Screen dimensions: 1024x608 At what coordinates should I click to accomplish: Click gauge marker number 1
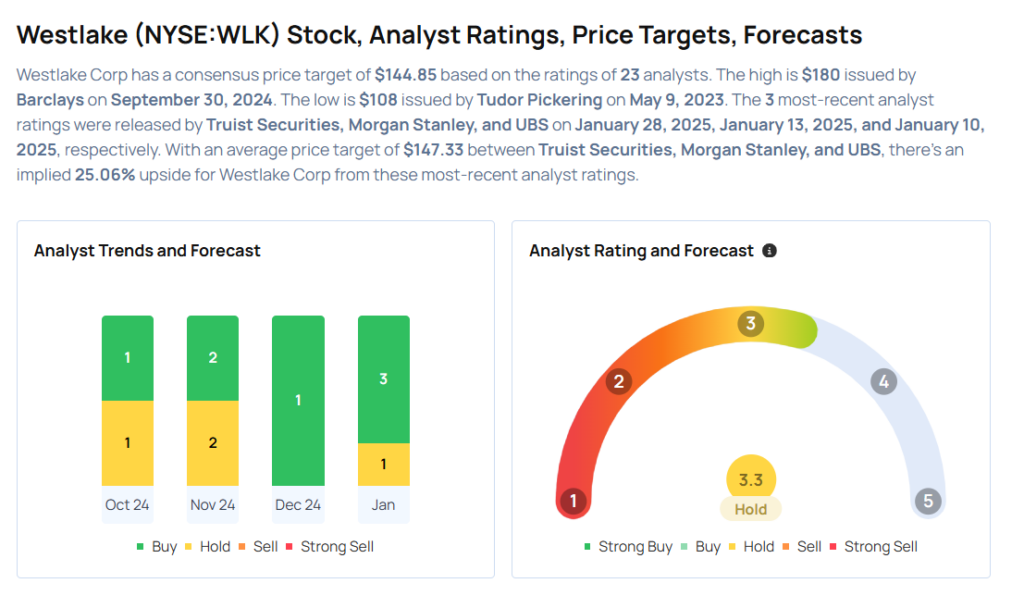[x=573, y=501]
